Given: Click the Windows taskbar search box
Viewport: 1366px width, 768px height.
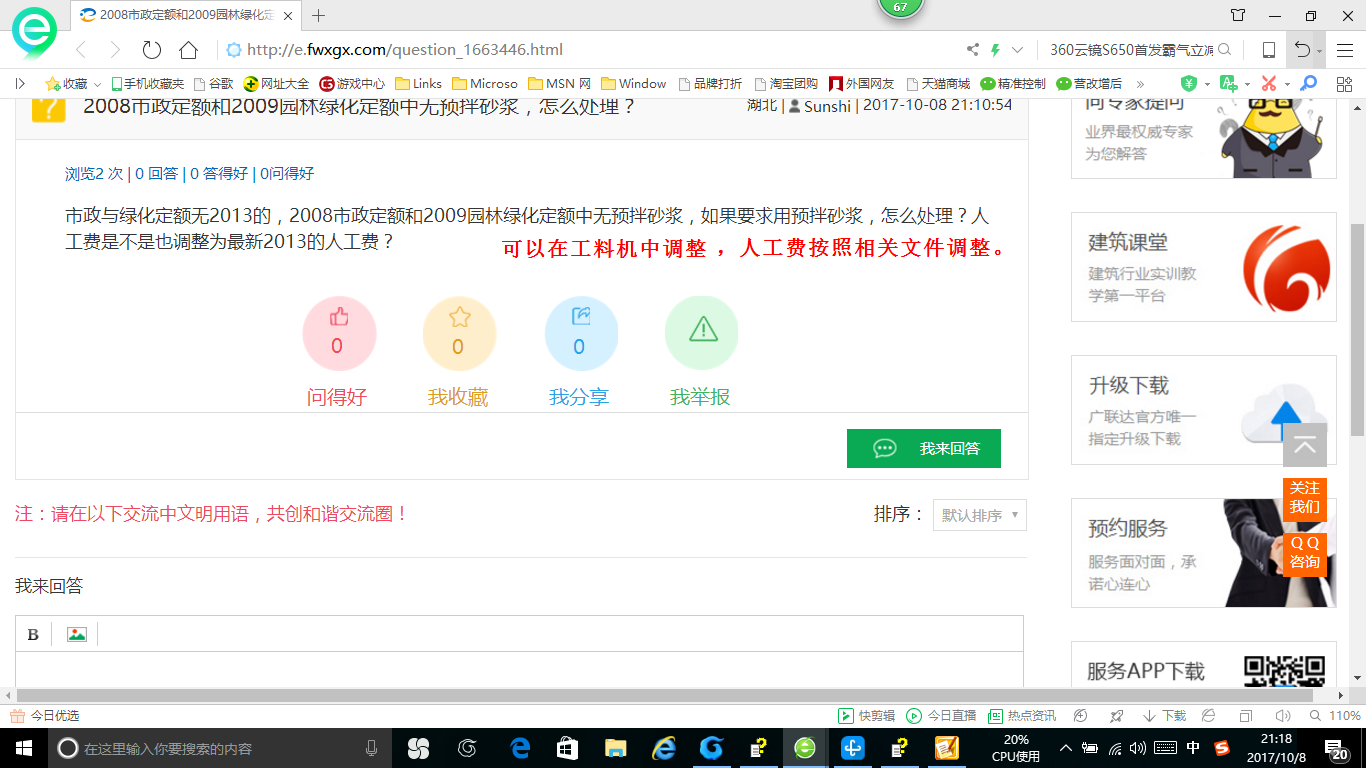Looking at the screenshot, I should [x=221, y=748].
